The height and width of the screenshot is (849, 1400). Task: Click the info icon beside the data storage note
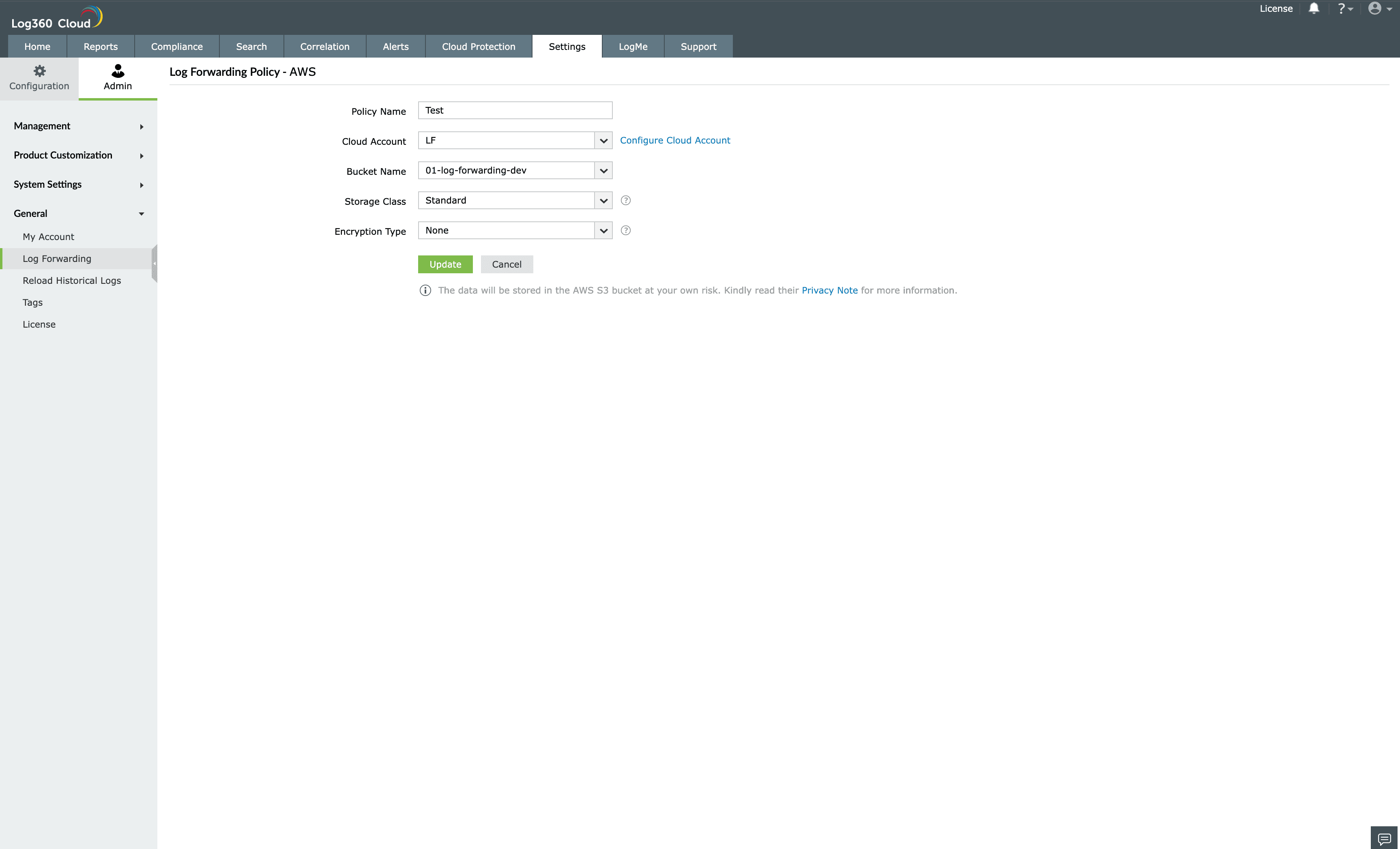tap(425, 290)
